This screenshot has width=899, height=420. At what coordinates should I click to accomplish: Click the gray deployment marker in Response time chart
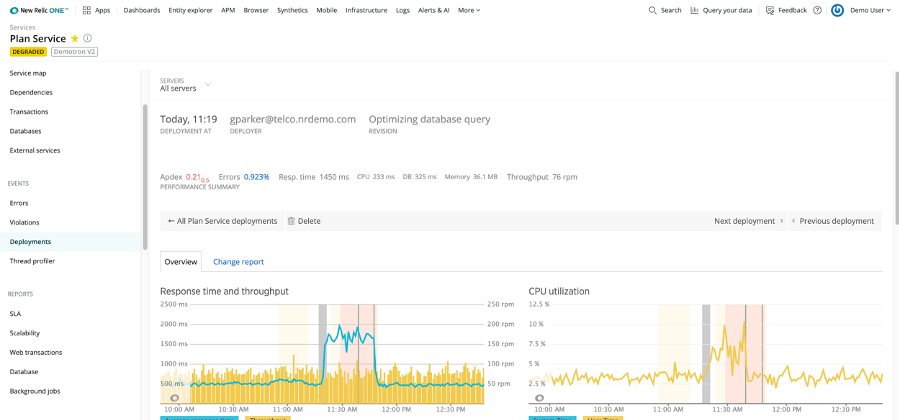click(323, 354)
